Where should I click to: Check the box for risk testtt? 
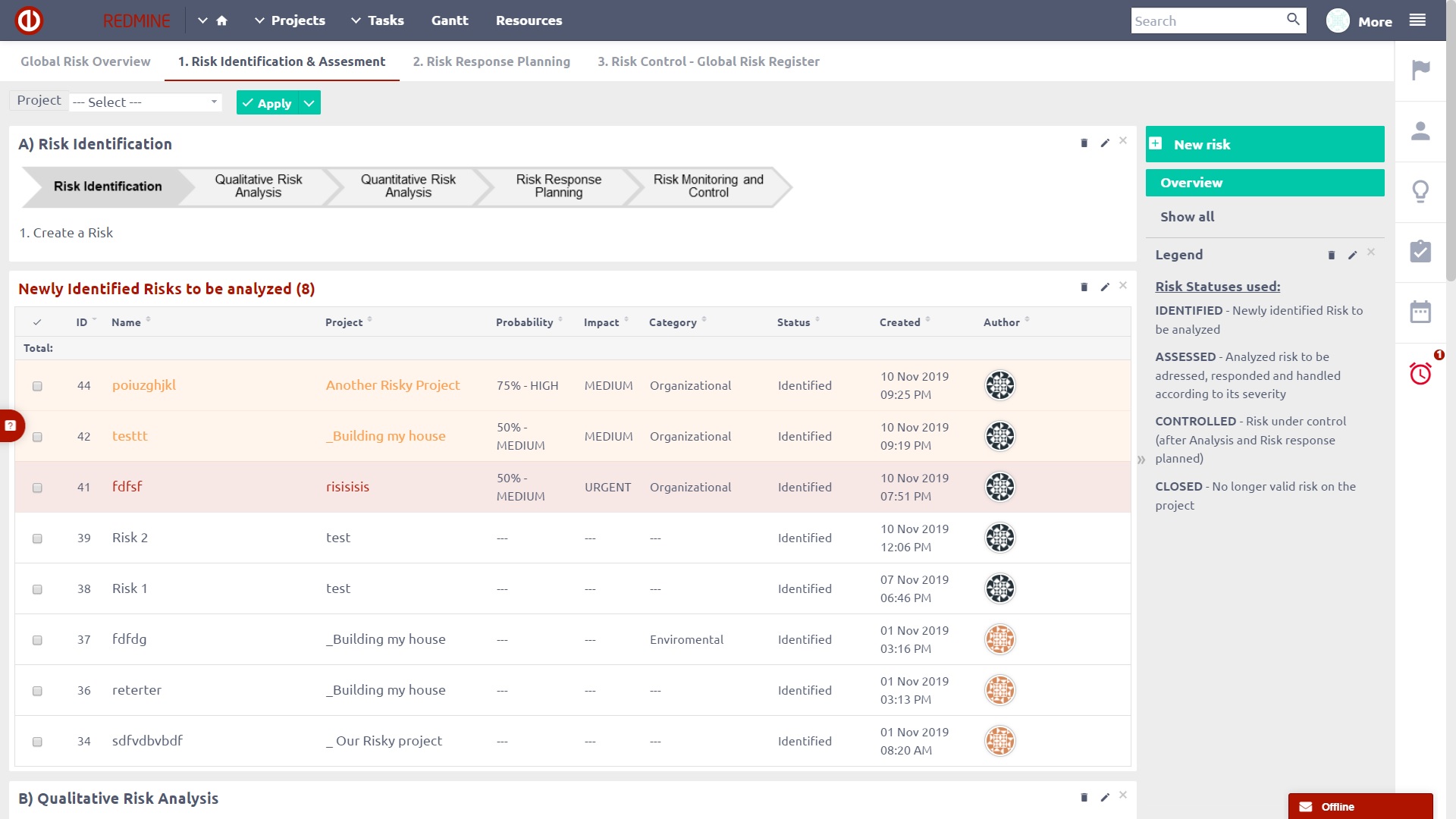(37, 437)
